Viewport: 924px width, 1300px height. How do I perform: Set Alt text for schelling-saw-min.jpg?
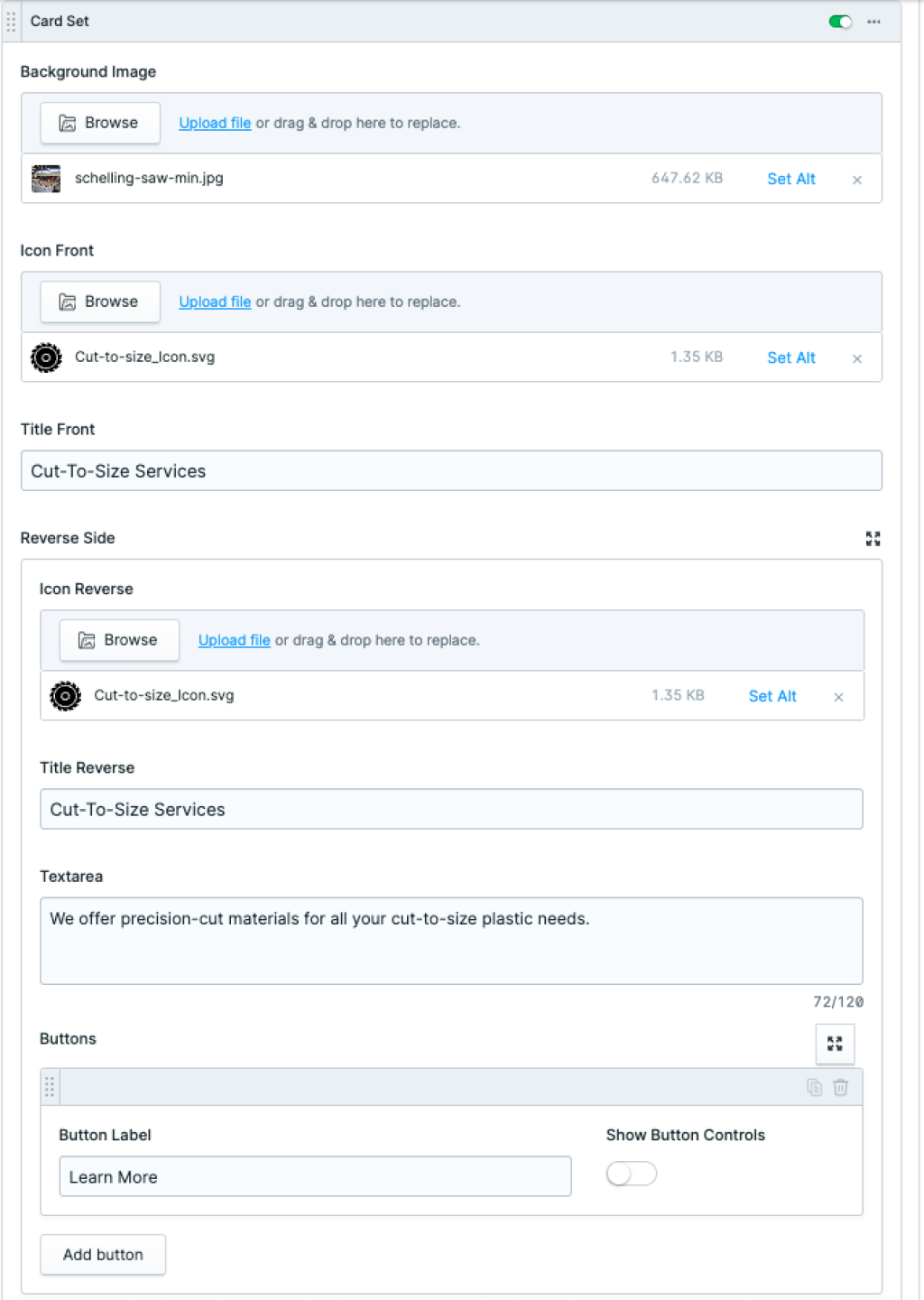point(790,179)
